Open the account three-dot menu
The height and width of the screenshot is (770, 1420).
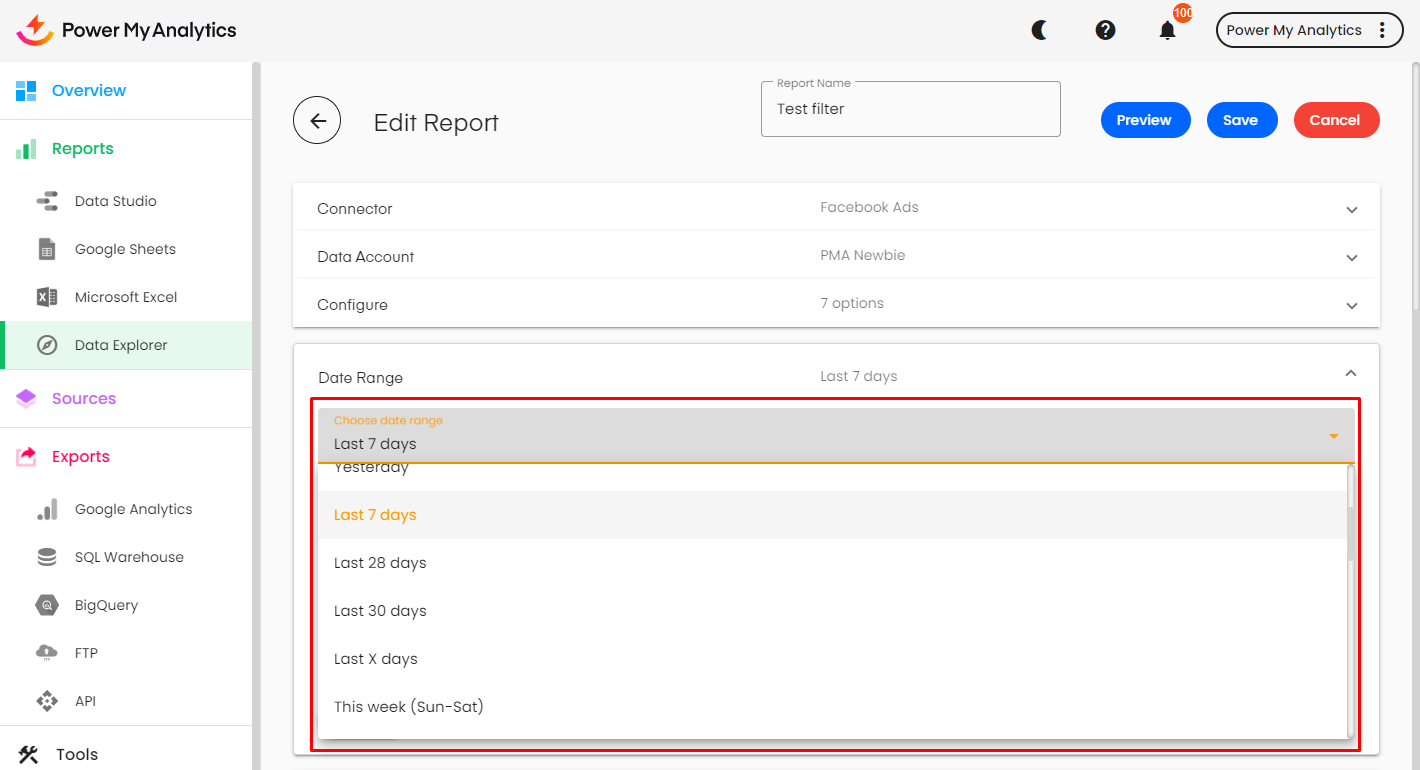pyautogui.click(x=1383, y=30)
